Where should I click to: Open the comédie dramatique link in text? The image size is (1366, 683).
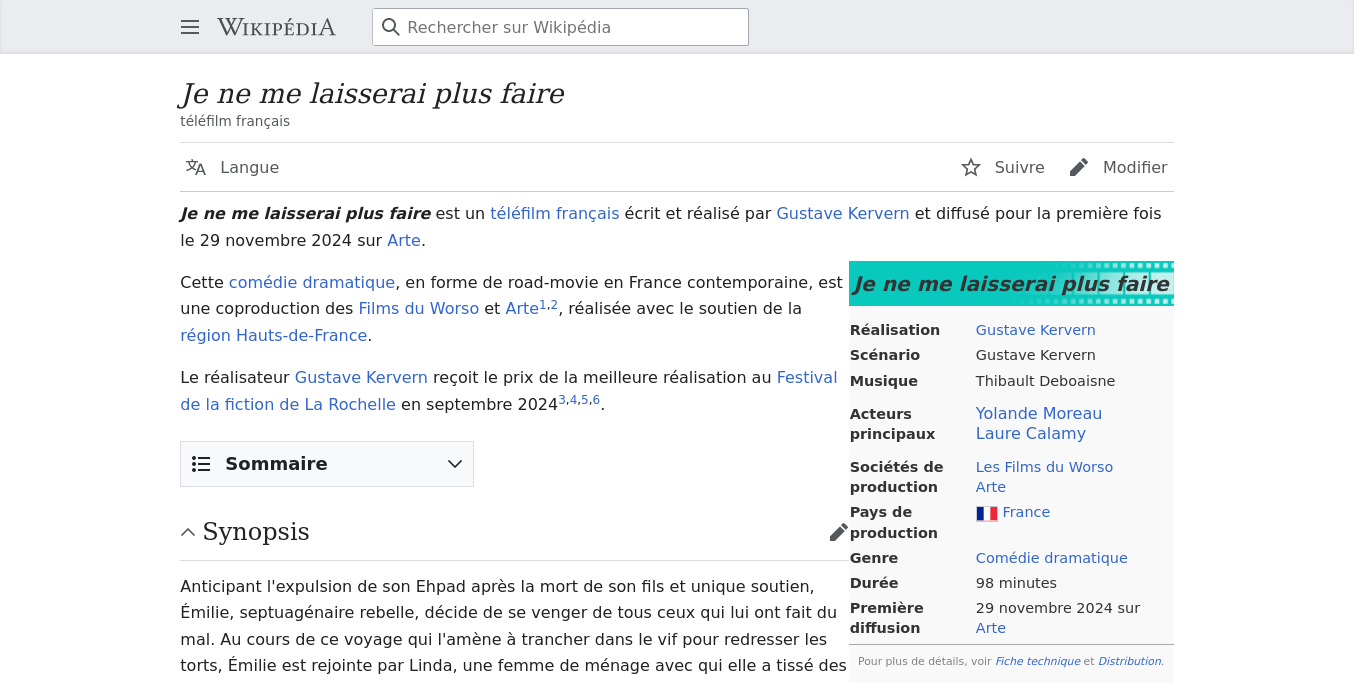[x=312, y=282]
